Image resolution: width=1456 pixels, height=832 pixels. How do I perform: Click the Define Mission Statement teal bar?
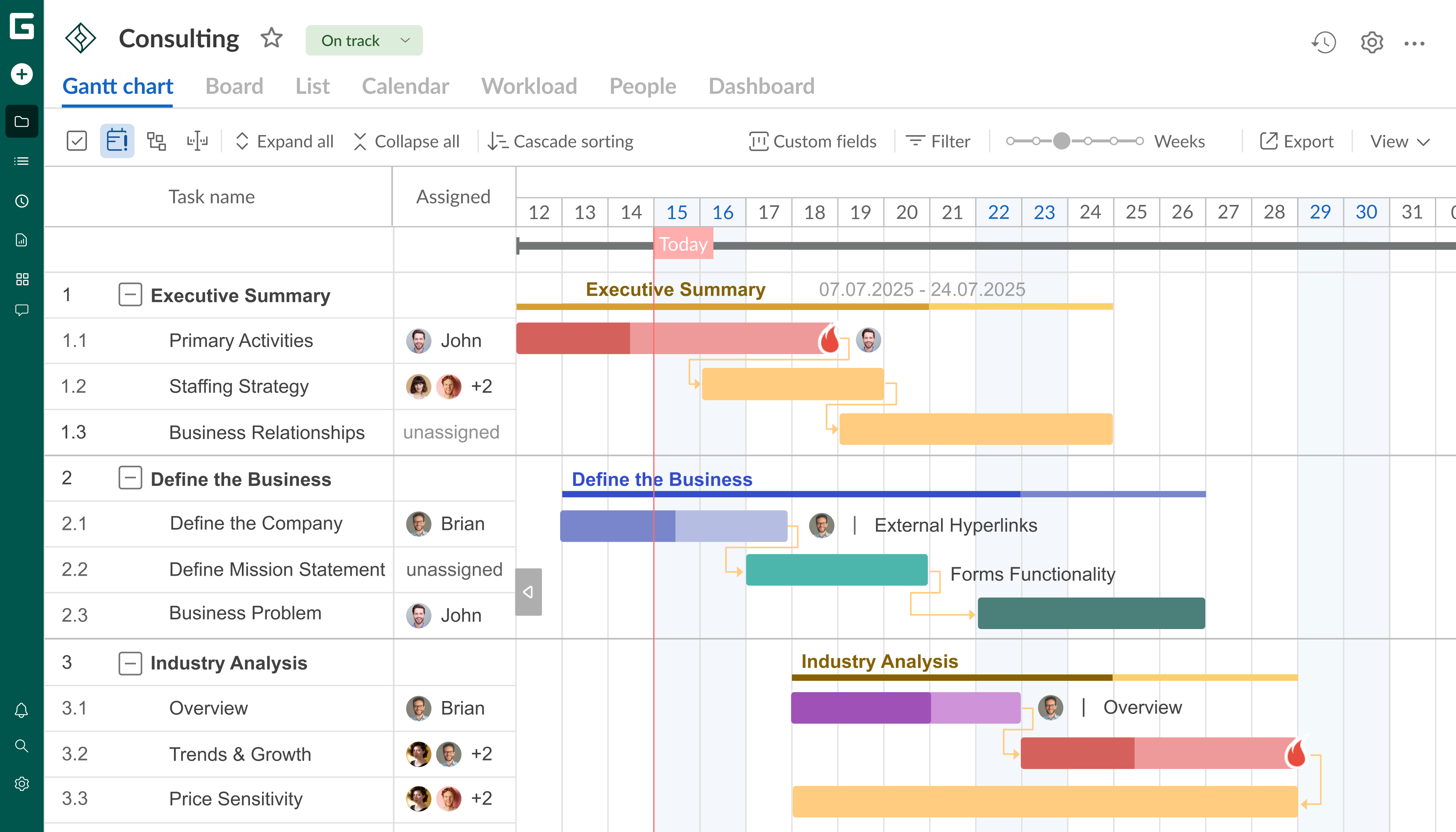837,570
